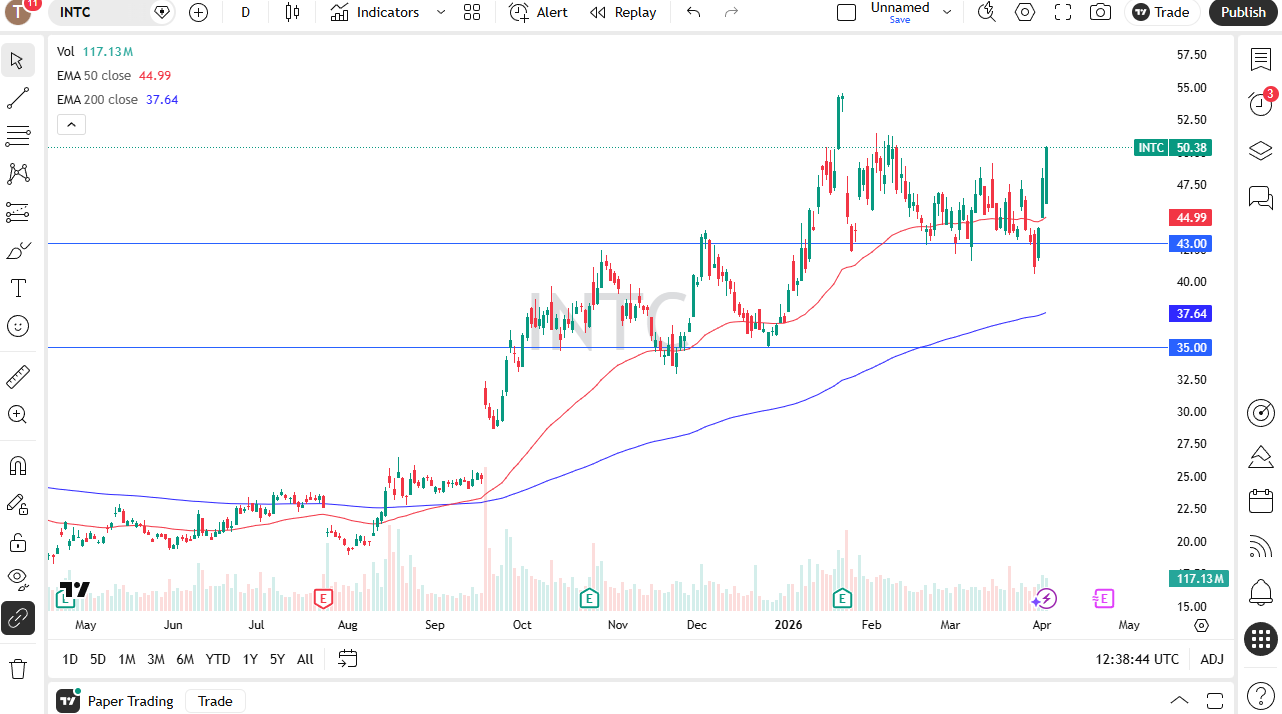Select the 6M date range

click(185, 659)
